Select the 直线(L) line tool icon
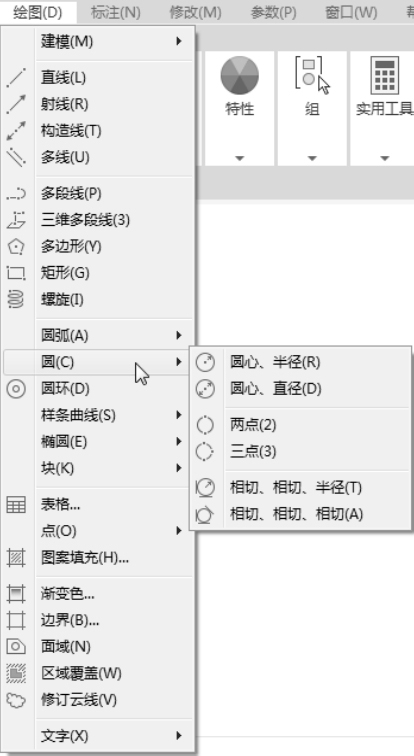The image size is (414, 756). click(x=16, y=78)
